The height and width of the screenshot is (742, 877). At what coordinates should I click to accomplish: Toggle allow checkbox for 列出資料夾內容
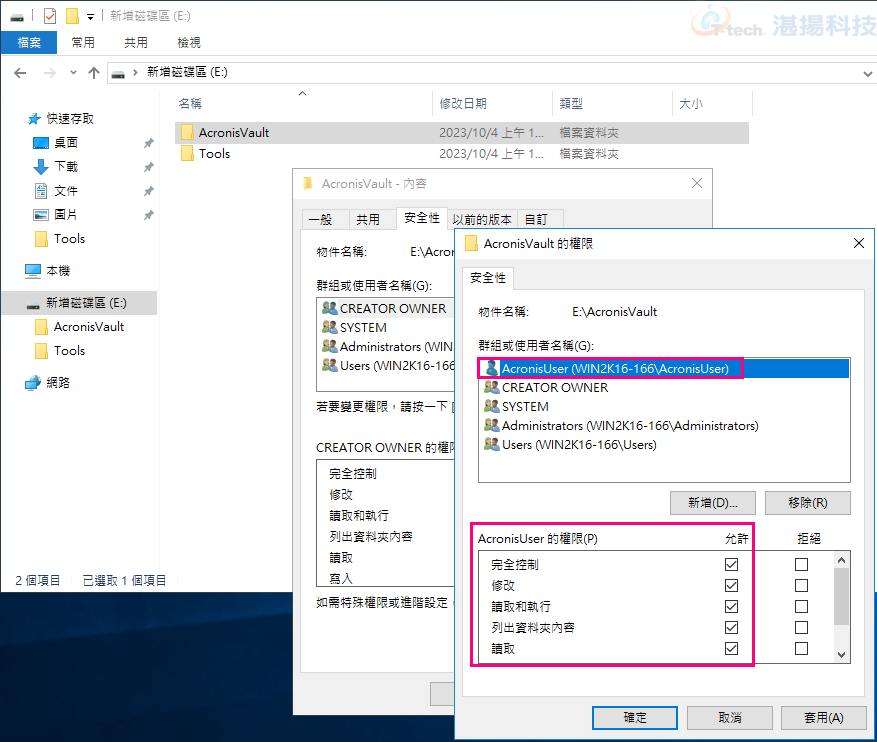[x=731, y=627]
